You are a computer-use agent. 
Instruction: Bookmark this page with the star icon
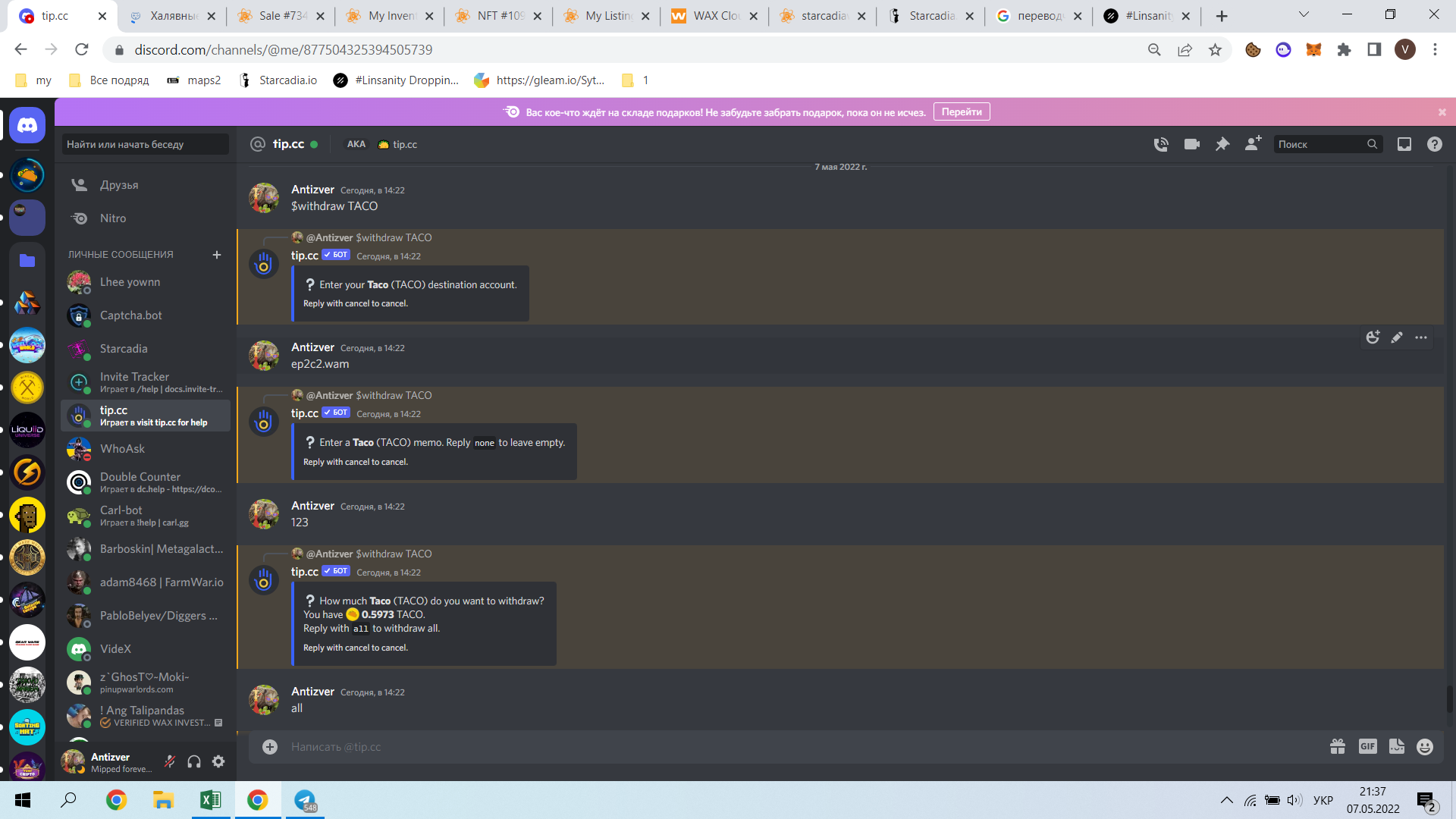(1216, 50)
